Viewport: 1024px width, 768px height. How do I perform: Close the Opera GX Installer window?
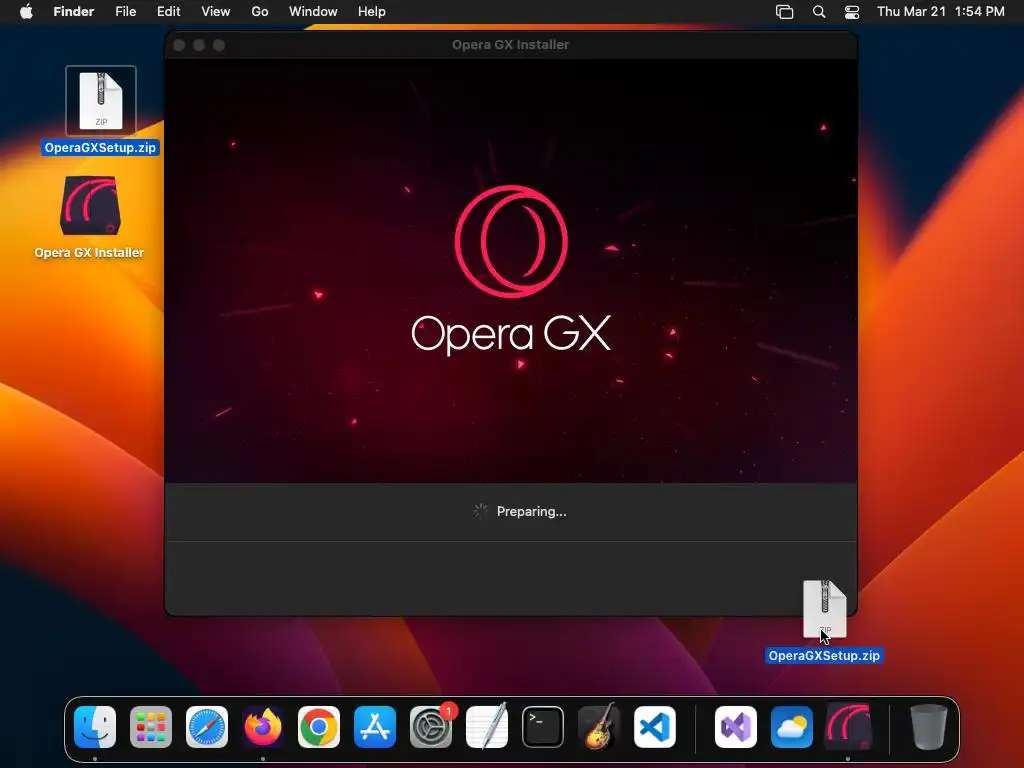179,44
